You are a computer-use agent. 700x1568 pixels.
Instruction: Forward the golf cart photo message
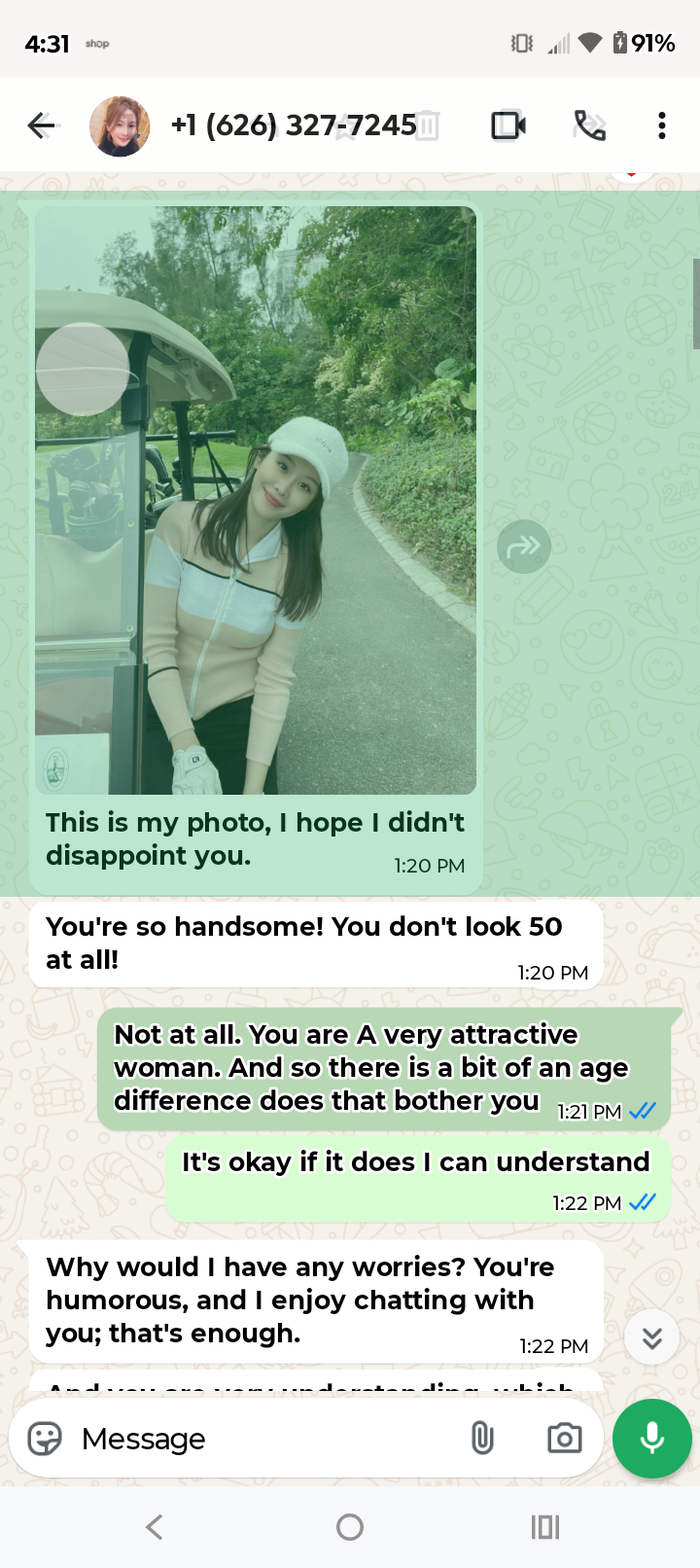click(524, 547)
